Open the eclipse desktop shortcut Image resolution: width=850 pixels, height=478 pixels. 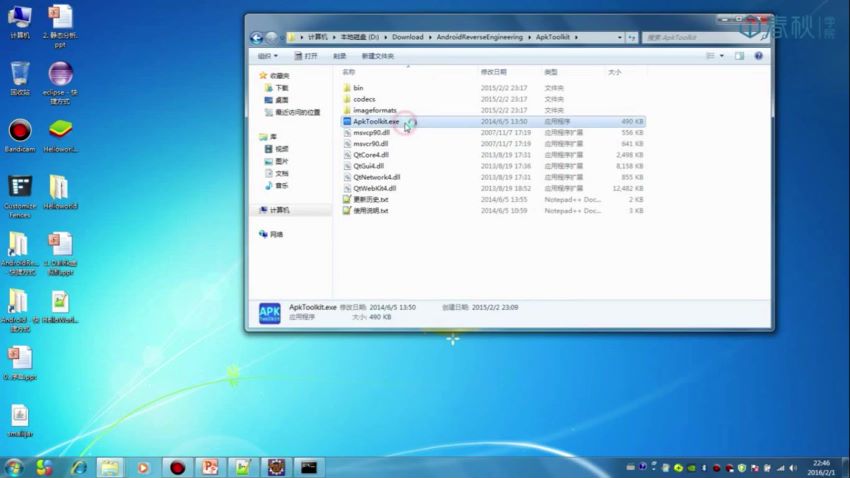click(60, 75)
